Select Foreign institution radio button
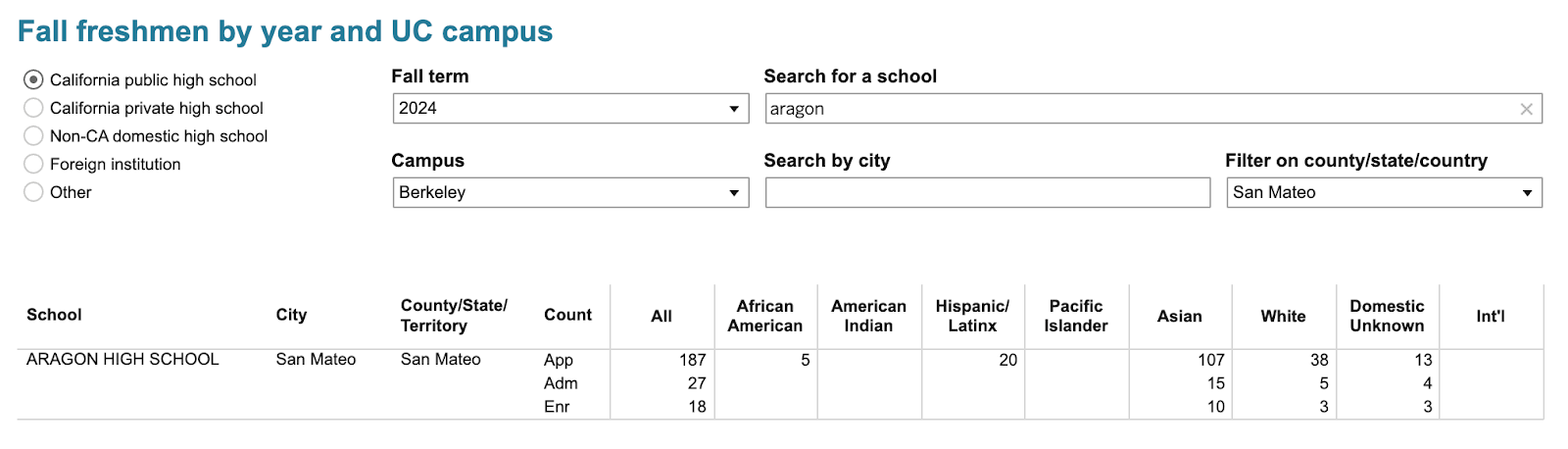The width and height of the screenshot is (1568, 449). (33, 164)
